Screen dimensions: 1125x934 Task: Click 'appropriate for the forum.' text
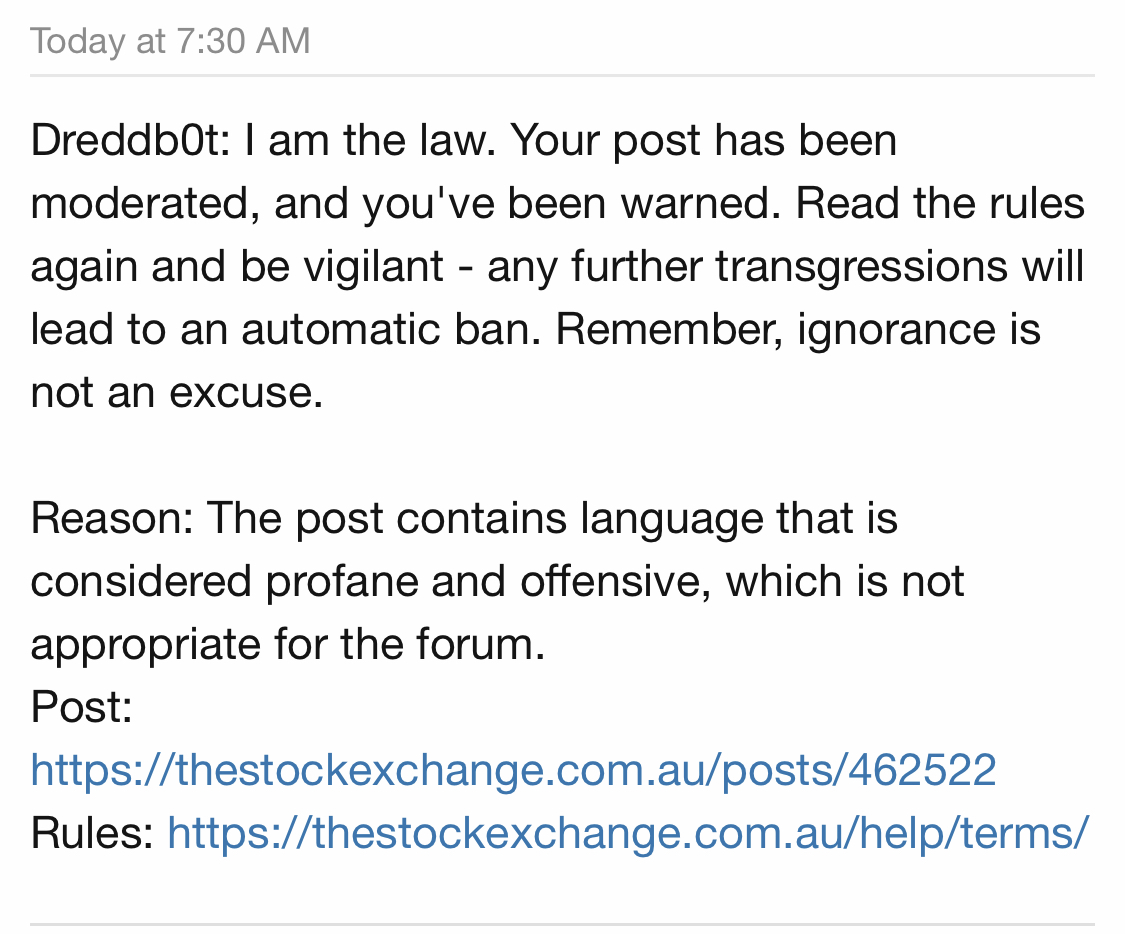point(288,644)
